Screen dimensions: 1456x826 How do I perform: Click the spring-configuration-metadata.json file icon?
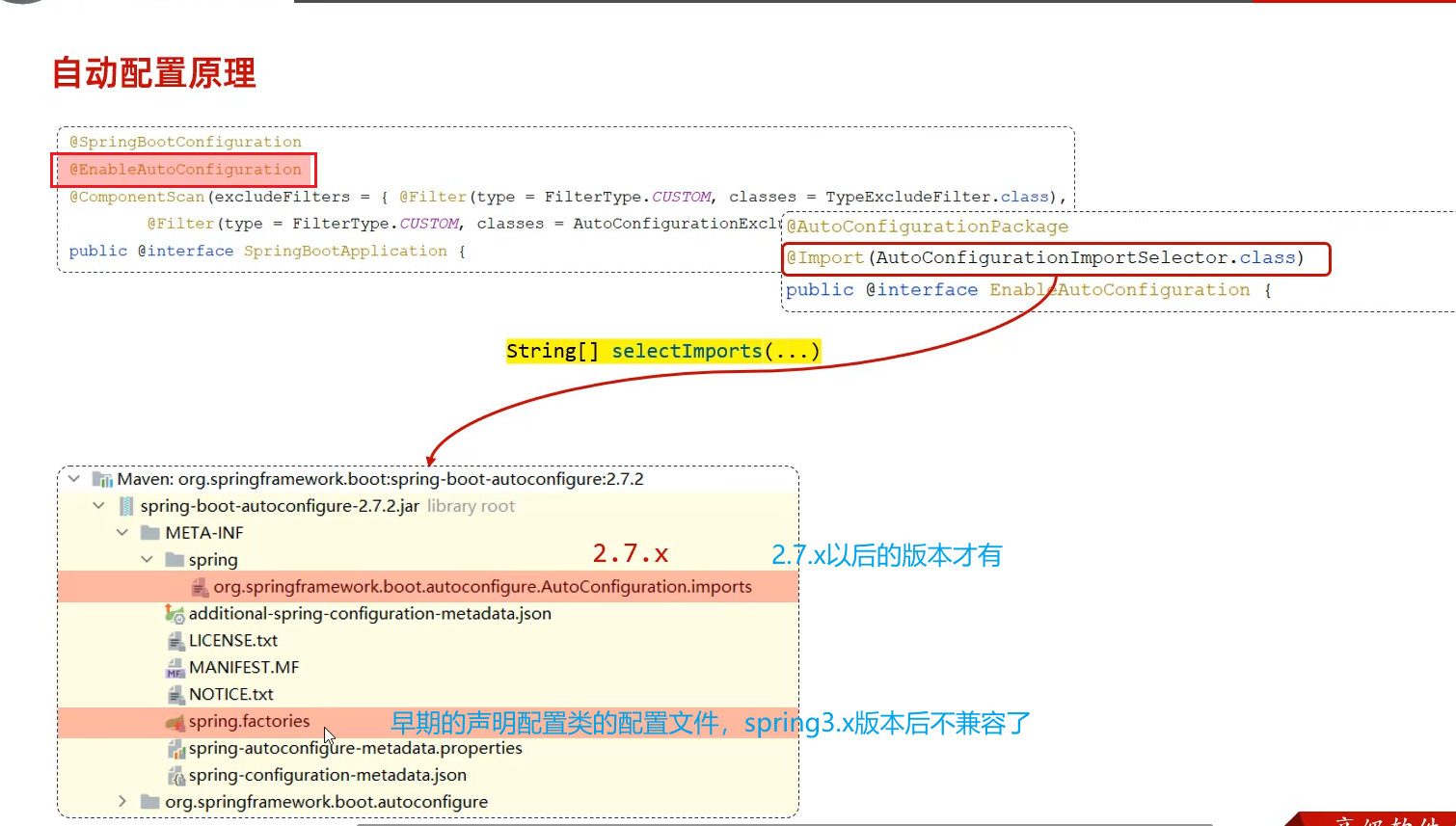click(x=175, y=776)
